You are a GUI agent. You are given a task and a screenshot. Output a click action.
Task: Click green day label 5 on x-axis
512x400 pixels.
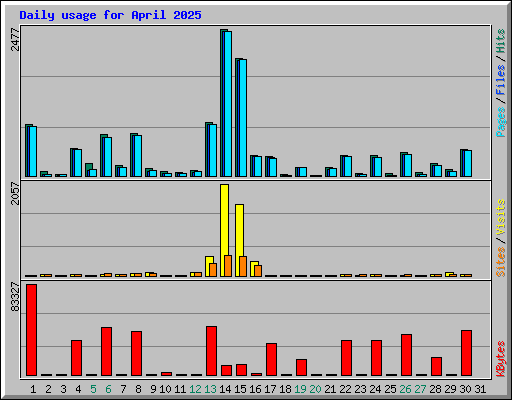coord(93,389)
